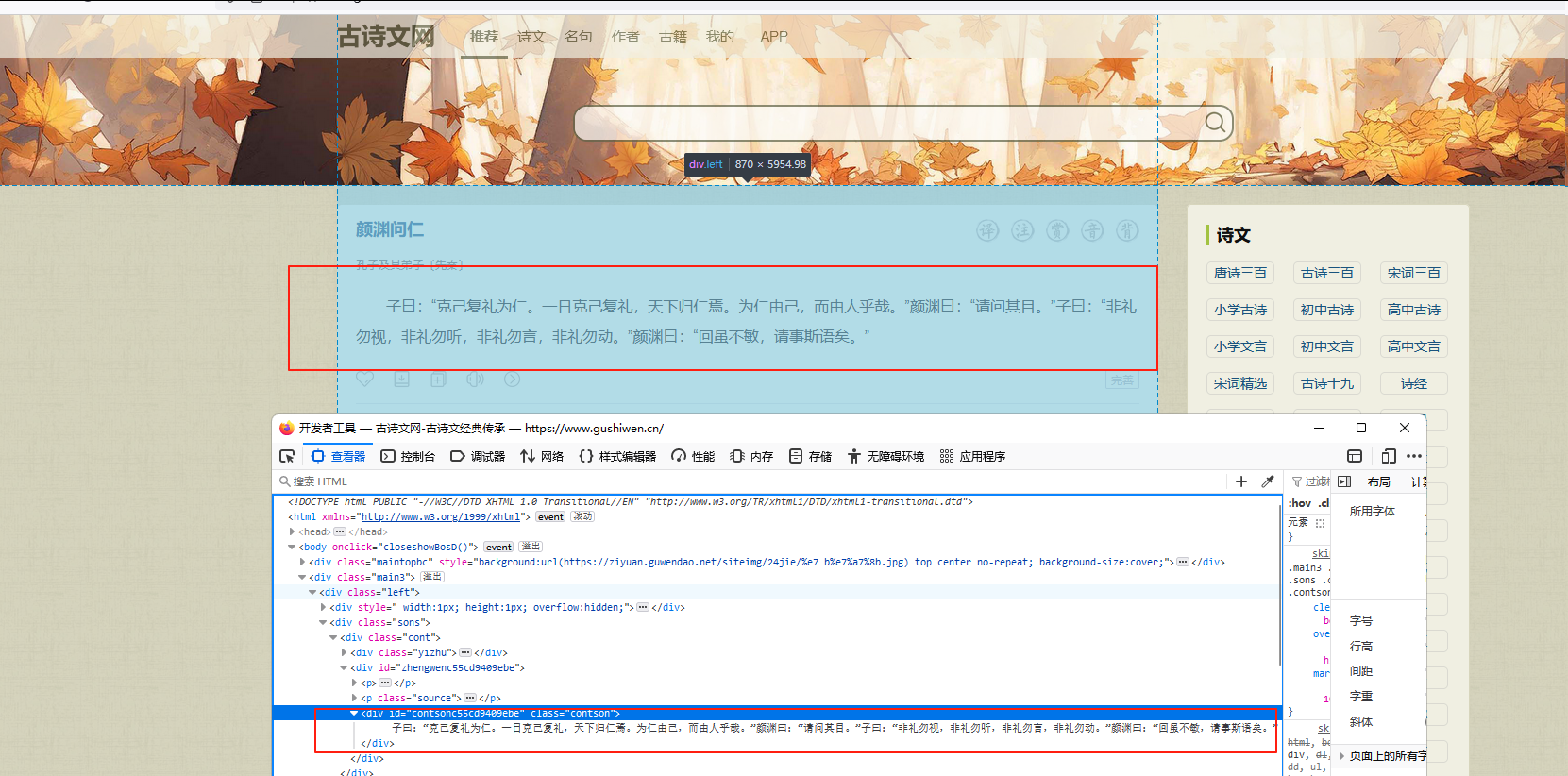1568x776 pixels.
Task: Click the 赏 appreciation icon beside poem title
Action: pos(1057,230)
